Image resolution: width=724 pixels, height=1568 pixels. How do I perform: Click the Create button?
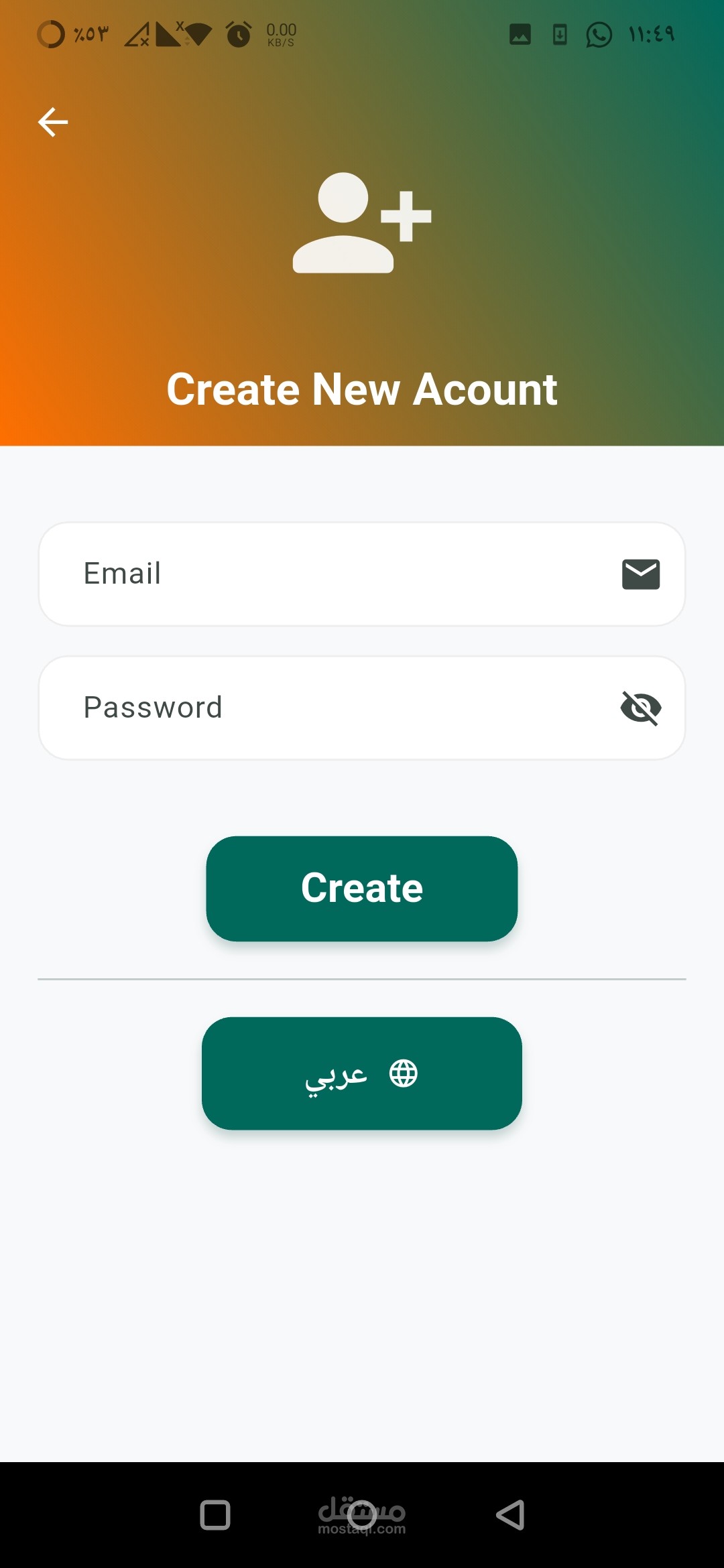coord(362,889)
